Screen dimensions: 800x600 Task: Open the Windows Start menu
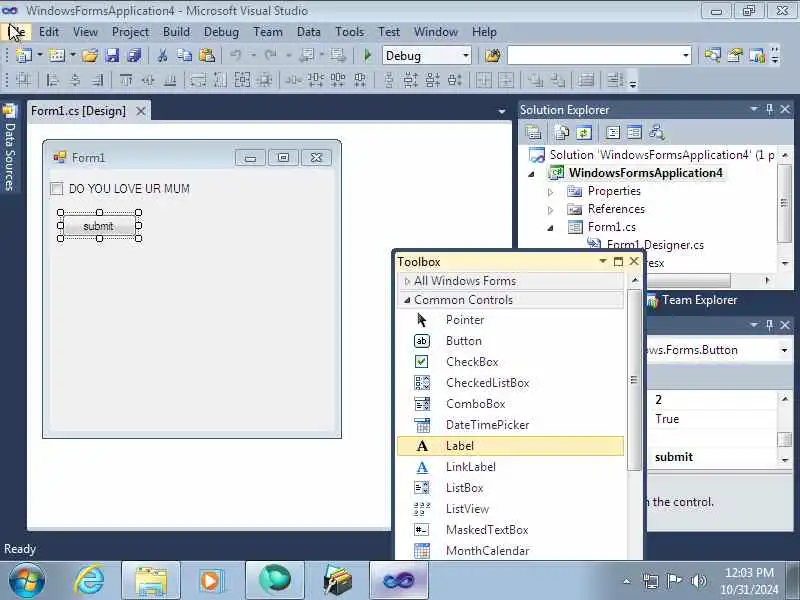(26, 580)
